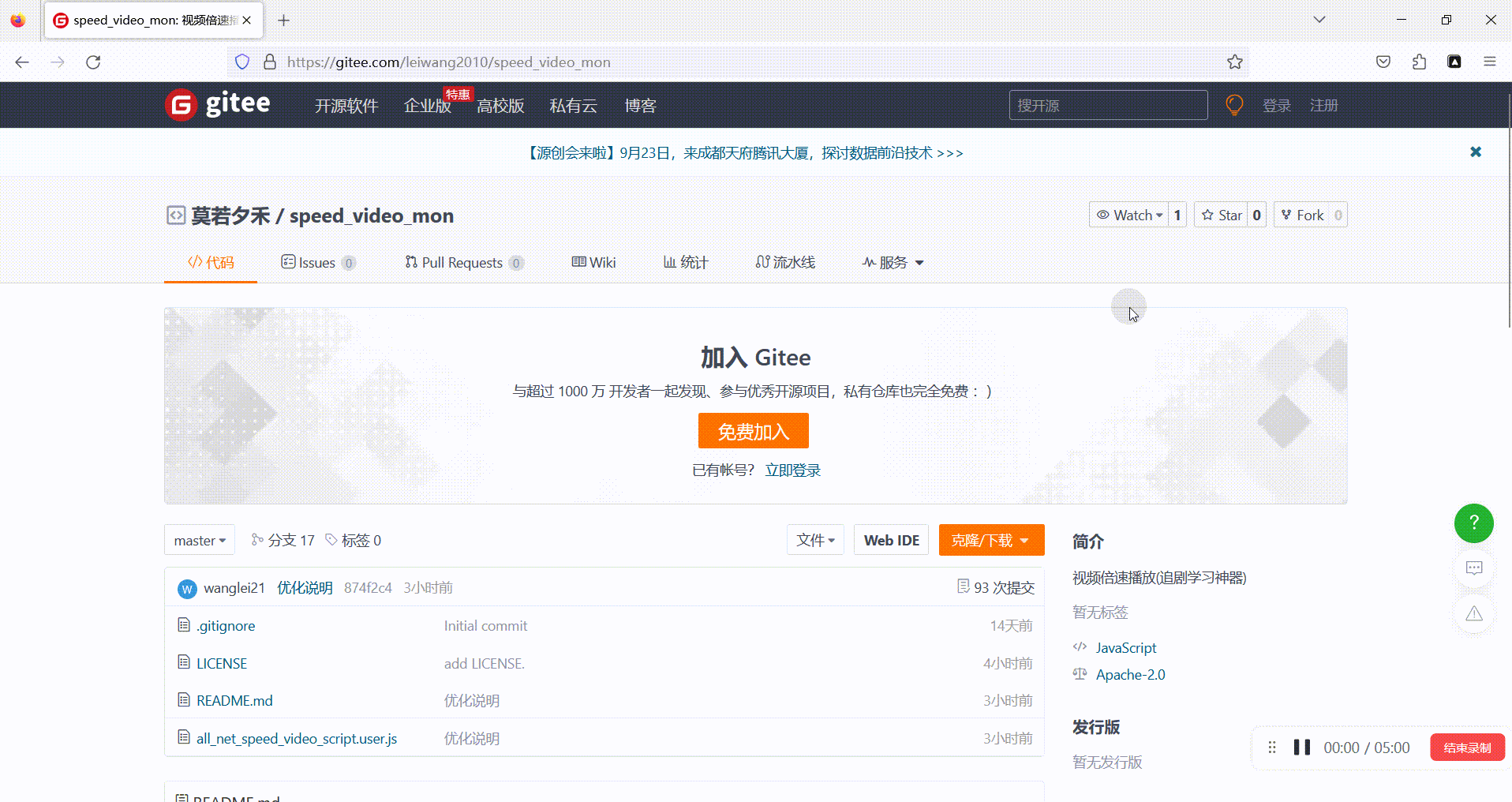Image resolution: width=1512 pixels, height=802 pixels.
Task: Expand the 服务 dropdown menu
Action: click(893, 262)
